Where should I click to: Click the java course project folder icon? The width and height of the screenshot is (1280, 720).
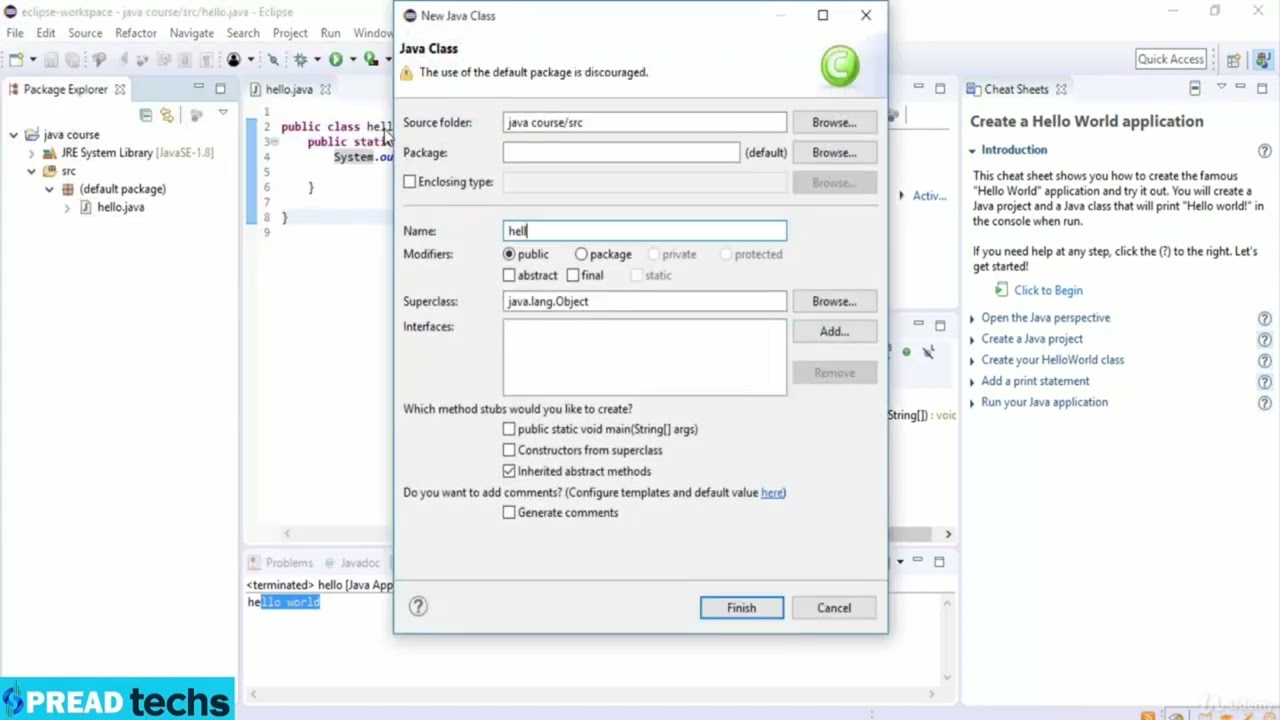(32, 134)
